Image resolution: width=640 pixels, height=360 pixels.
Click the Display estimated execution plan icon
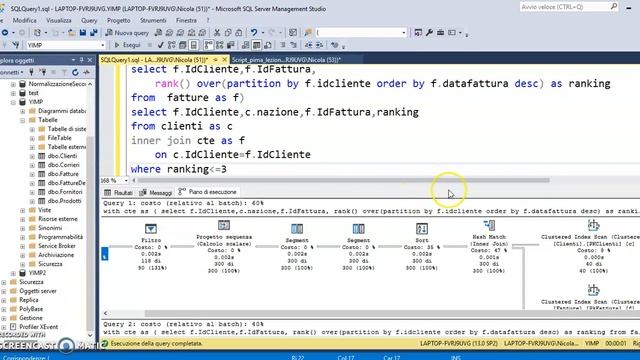pyautogui.click(x=171, y=45)
